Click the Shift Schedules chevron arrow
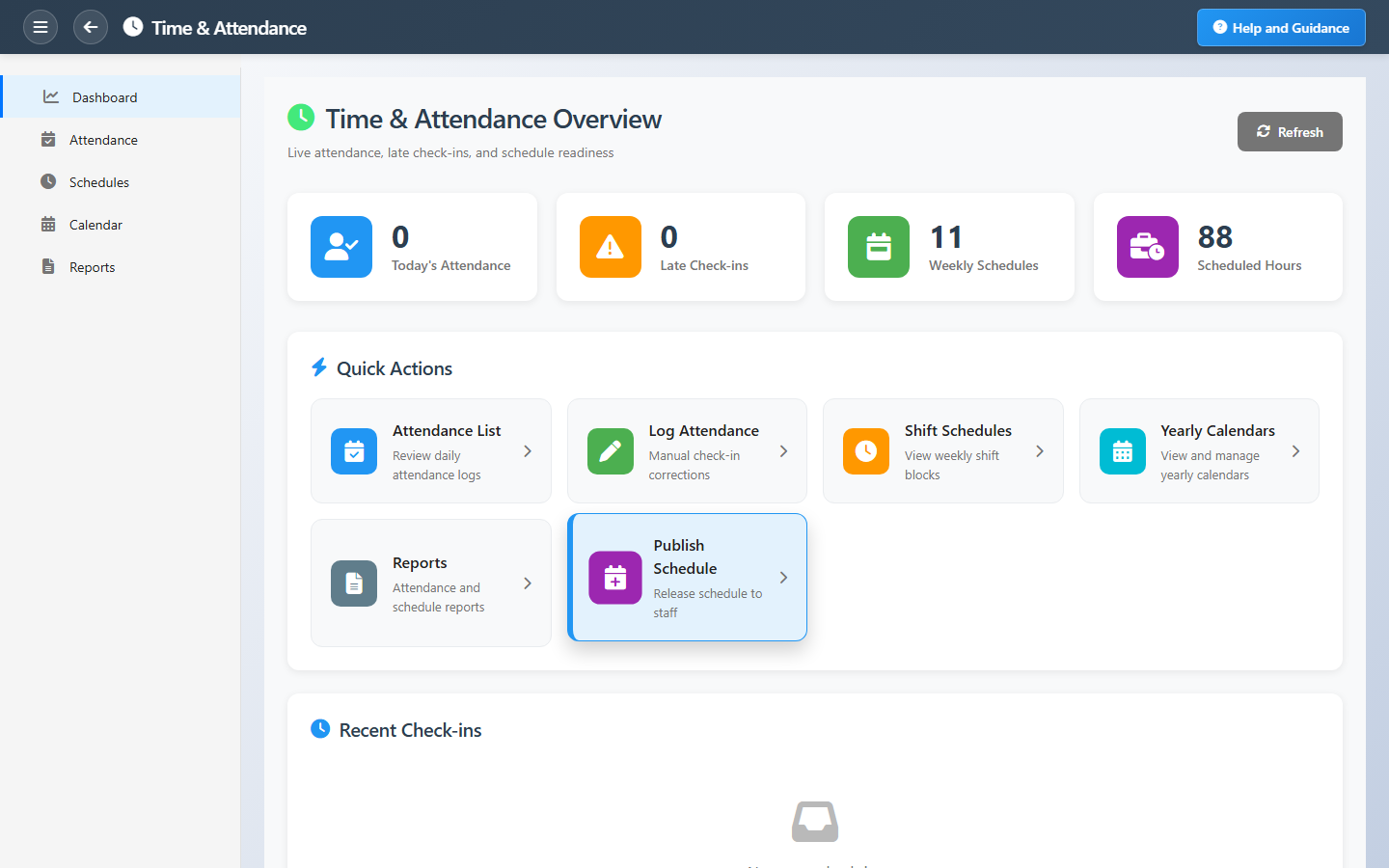 (x=1040, y=451)
